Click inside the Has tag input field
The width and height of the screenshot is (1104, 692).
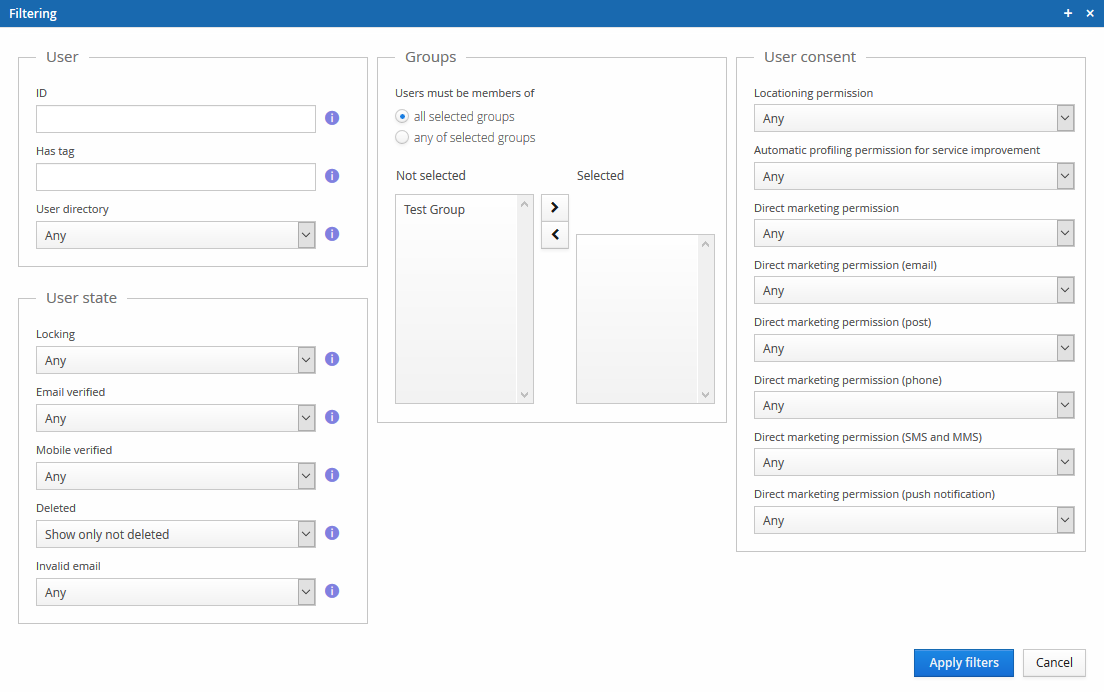175,177
